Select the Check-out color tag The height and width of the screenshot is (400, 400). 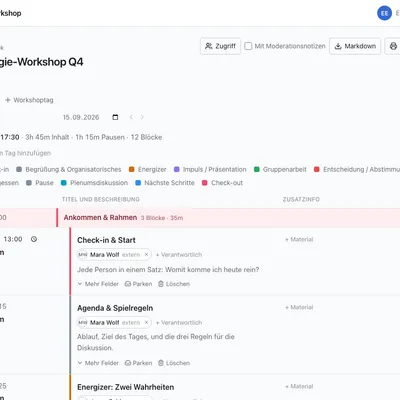[x=222, y=183]
